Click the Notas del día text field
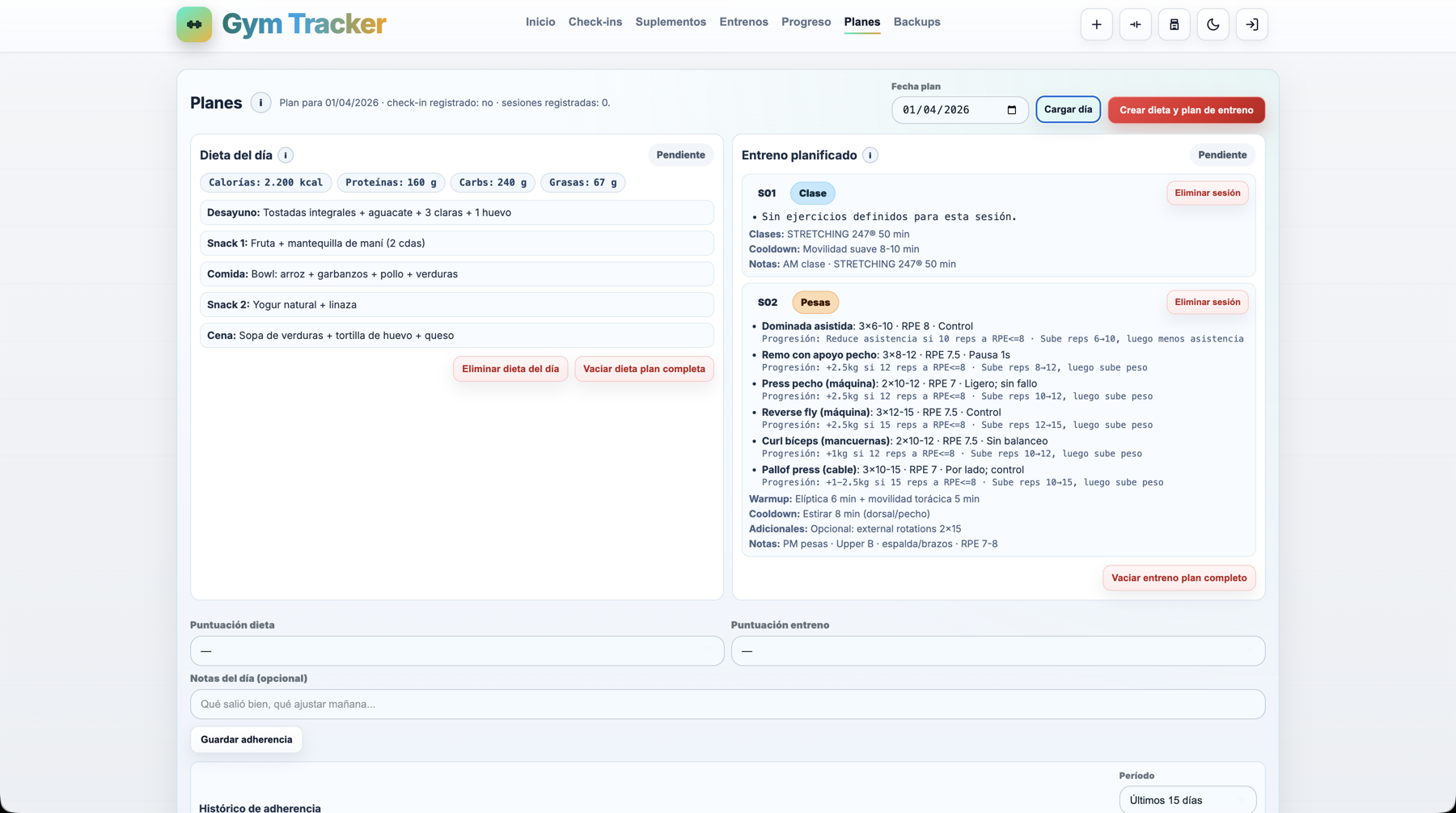 pyautogui.click(x=726, y=704)
